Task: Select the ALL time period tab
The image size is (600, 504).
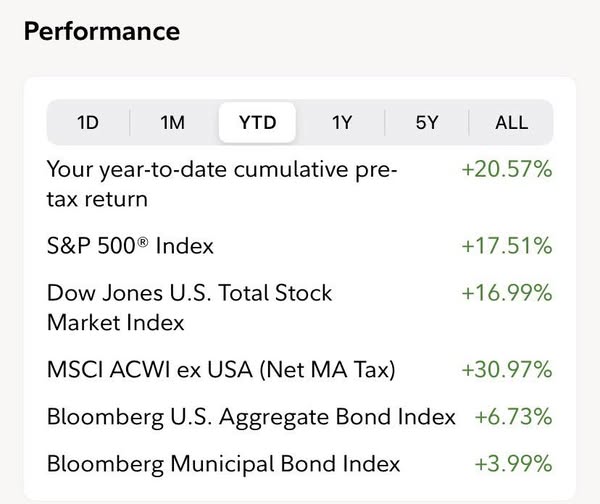Action: click(x=511, y=123)
